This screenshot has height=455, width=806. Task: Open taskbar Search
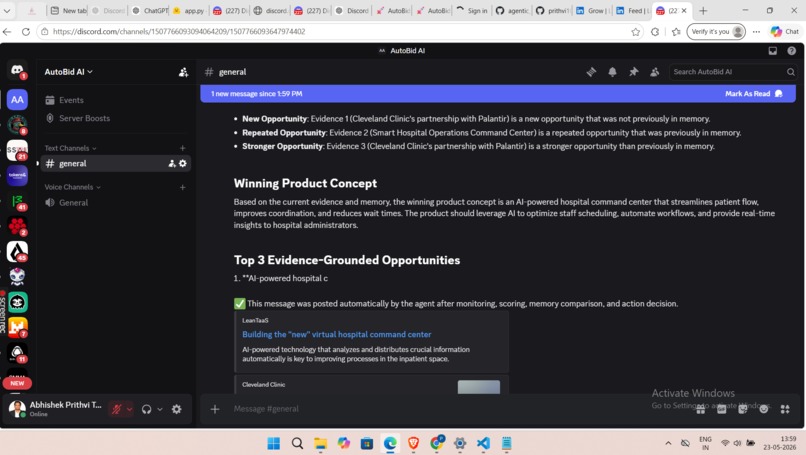pyautogui.click(x=297, y=443)
